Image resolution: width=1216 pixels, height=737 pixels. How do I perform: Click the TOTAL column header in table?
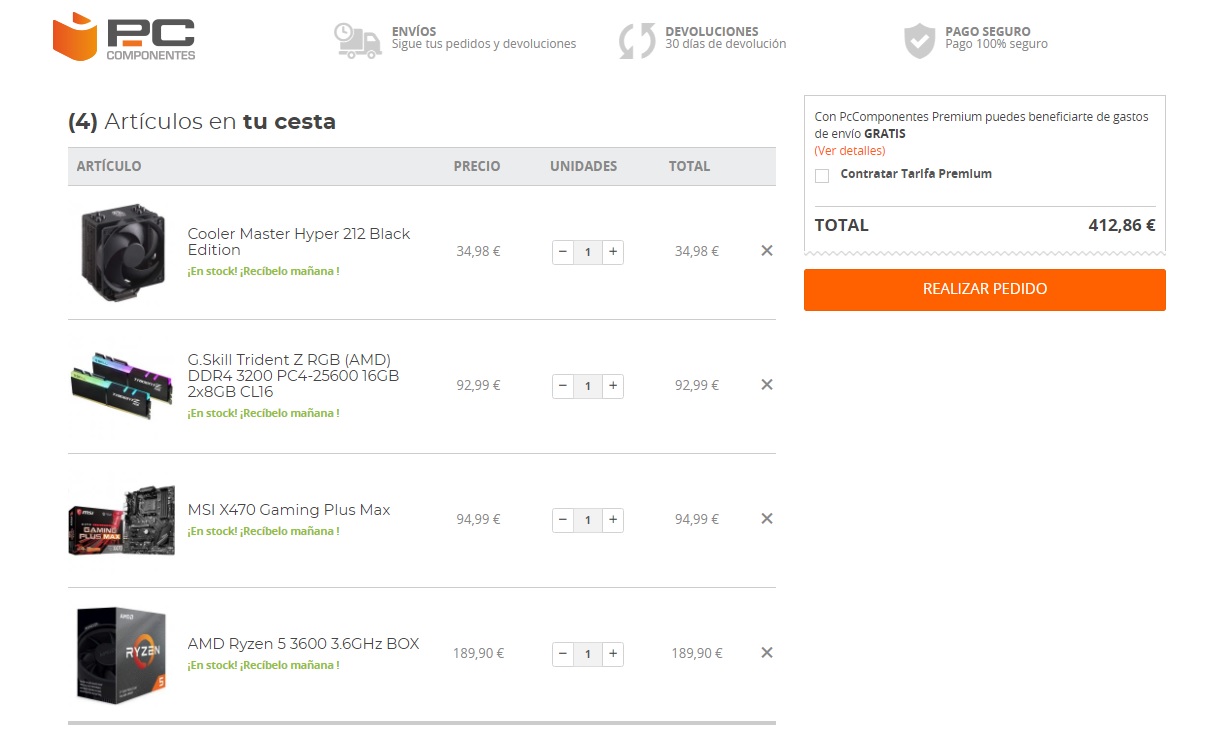click(x=690, y=166)
